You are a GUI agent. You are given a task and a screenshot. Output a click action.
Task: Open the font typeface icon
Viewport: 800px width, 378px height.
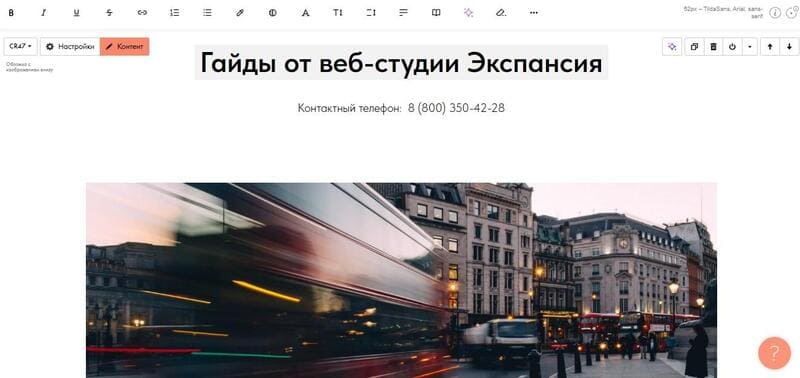point(305,13)
